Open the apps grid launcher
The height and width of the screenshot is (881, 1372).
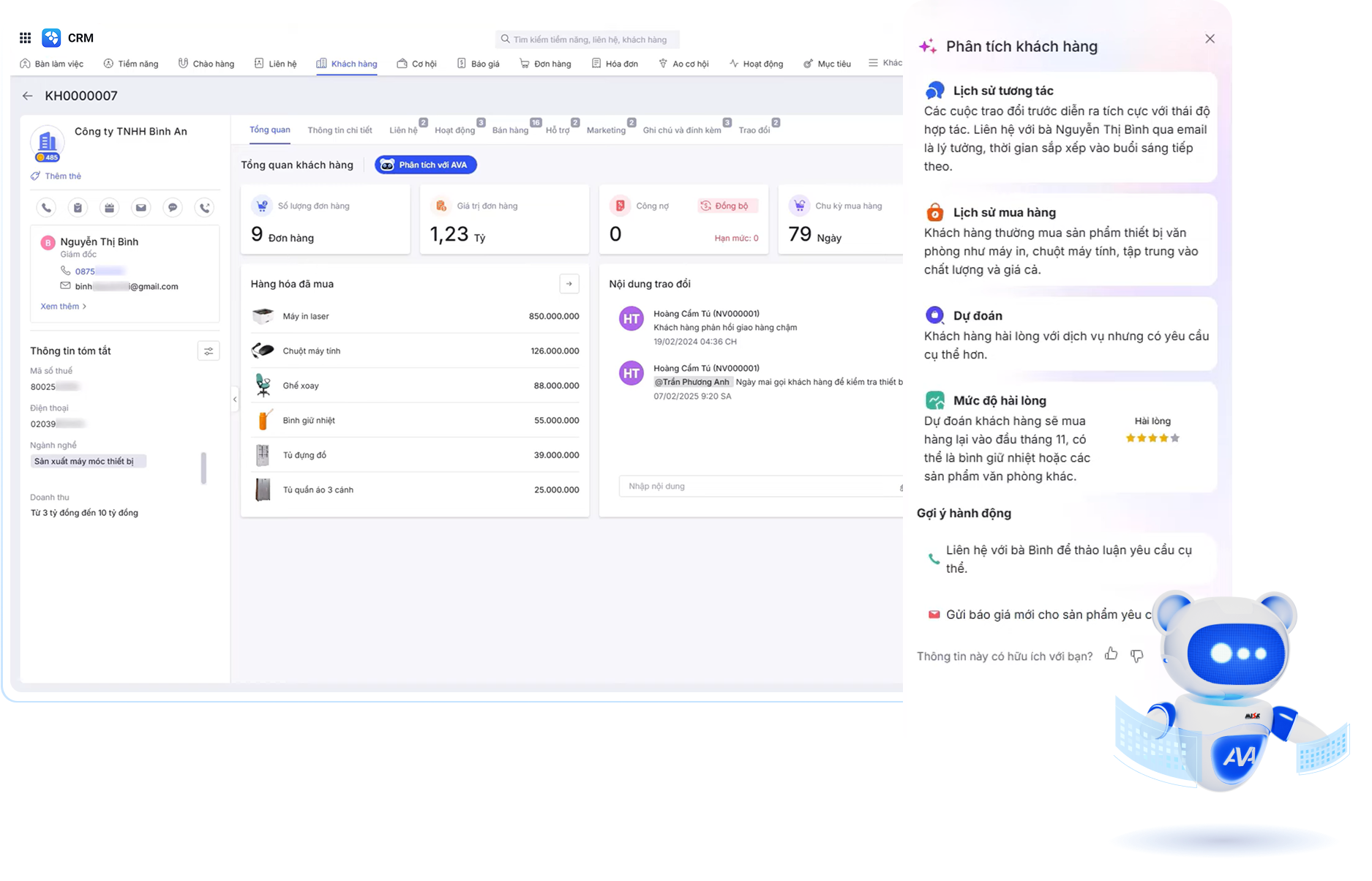25,38
